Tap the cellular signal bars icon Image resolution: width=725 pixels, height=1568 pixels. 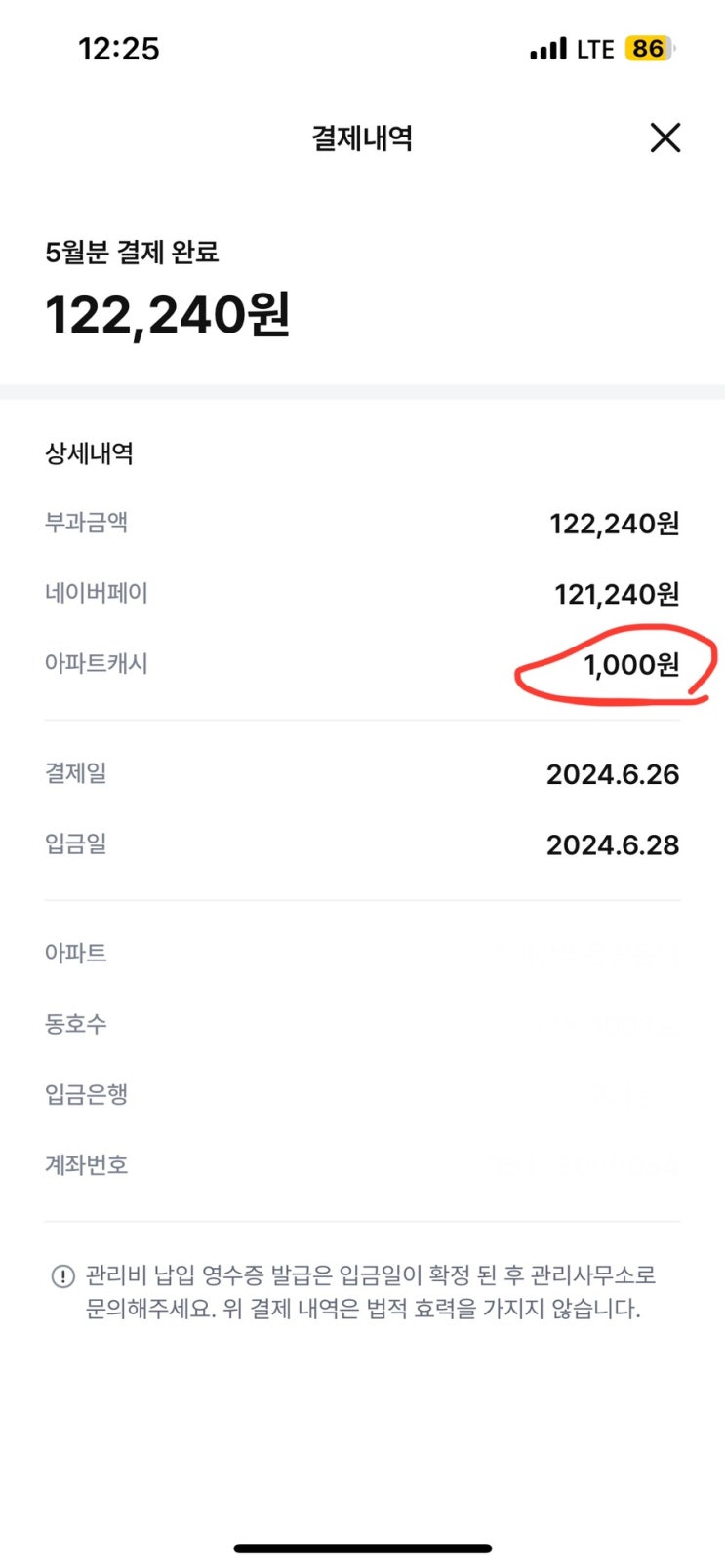click(x=547, y=49)
